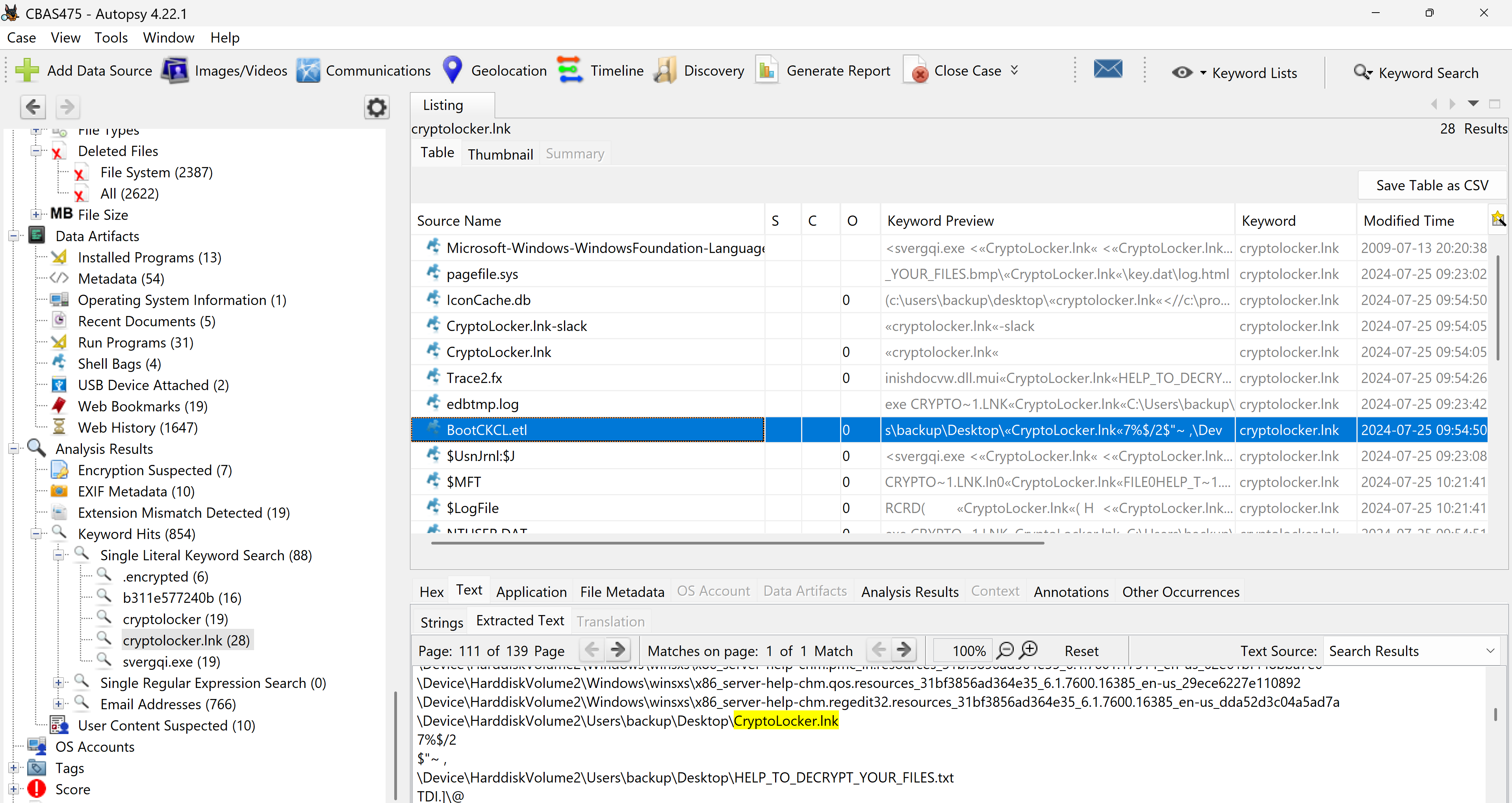Open the Images/Videos viewer

pyautogui.click(x=175, y=71)
